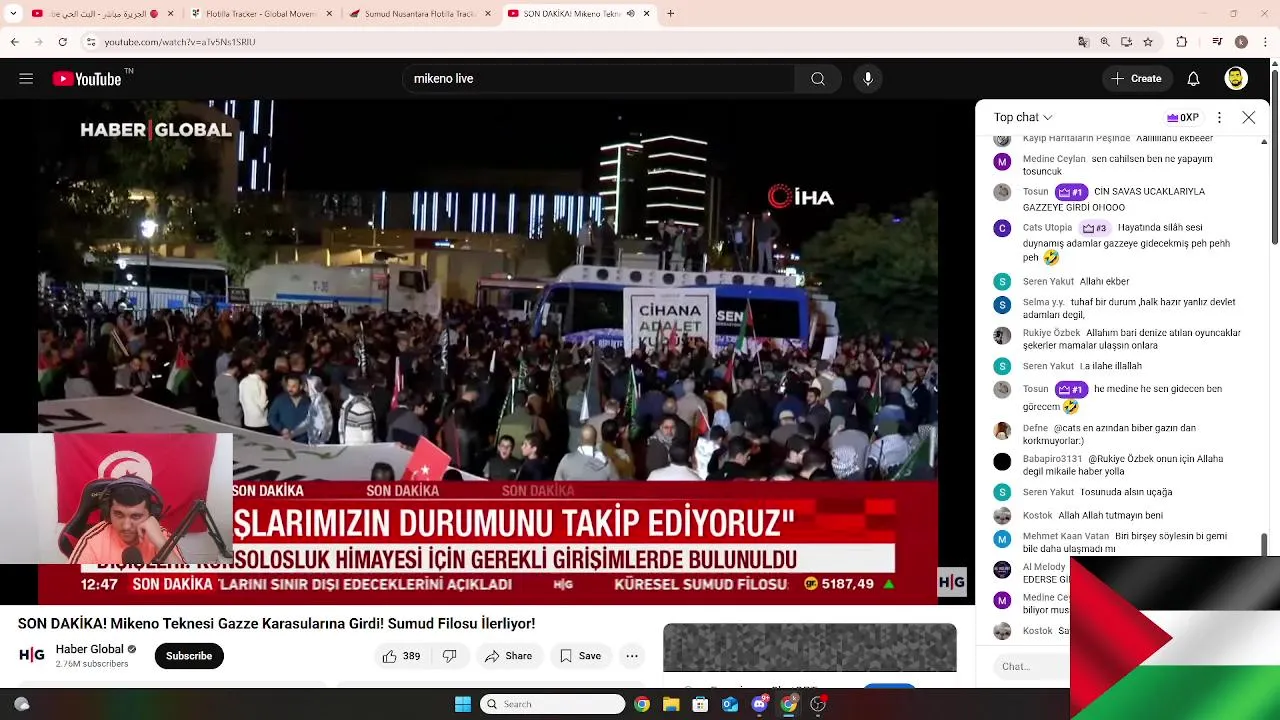
Task: Open the XP points crown indicator
Action: pyautogui.click(x=1182, y=117)
